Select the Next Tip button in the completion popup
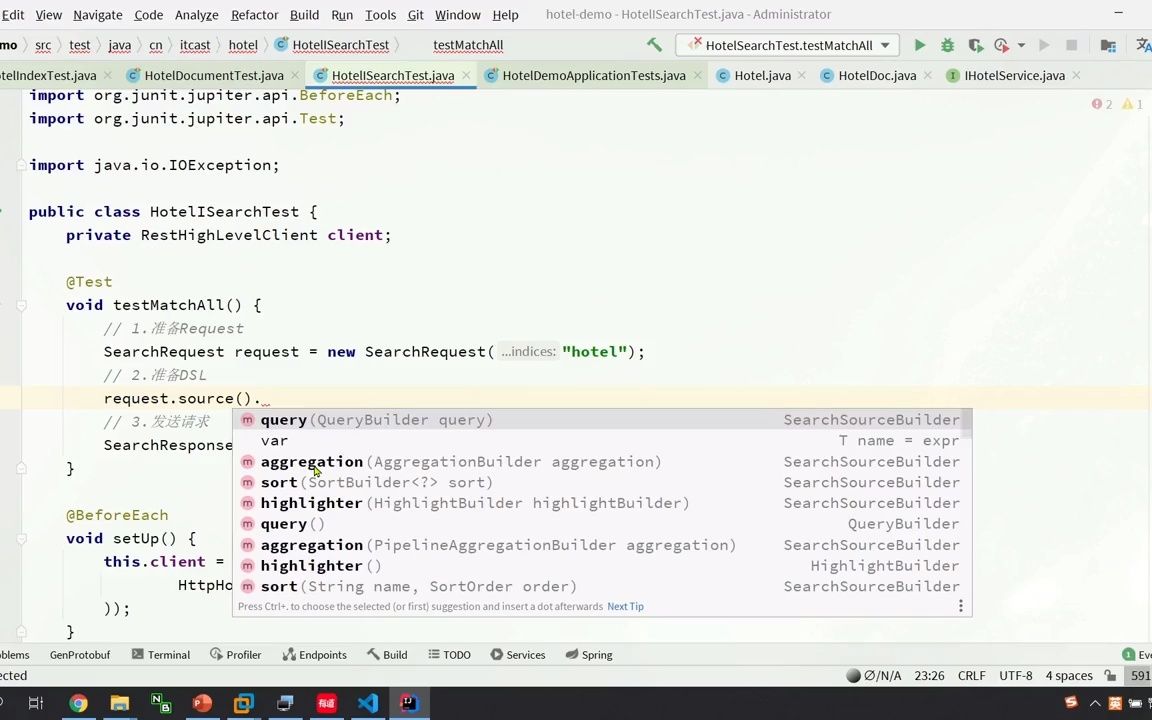1152x720 pixels. 625,606
